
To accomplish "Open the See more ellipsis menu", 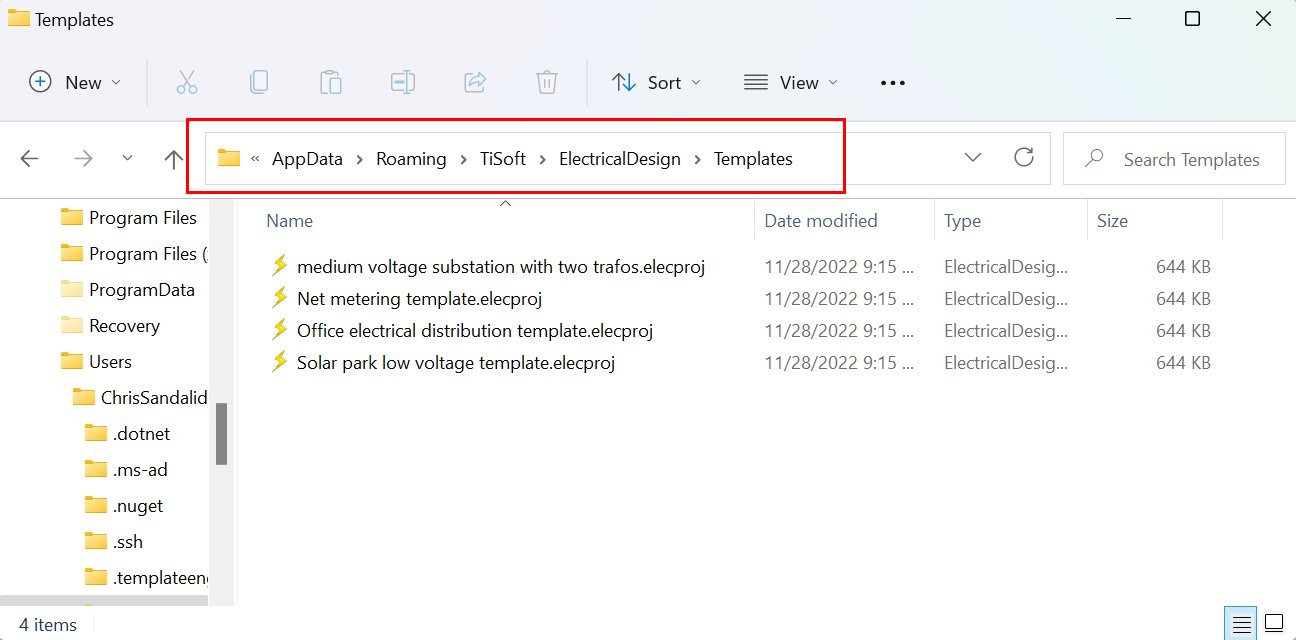I will (892, 83).
